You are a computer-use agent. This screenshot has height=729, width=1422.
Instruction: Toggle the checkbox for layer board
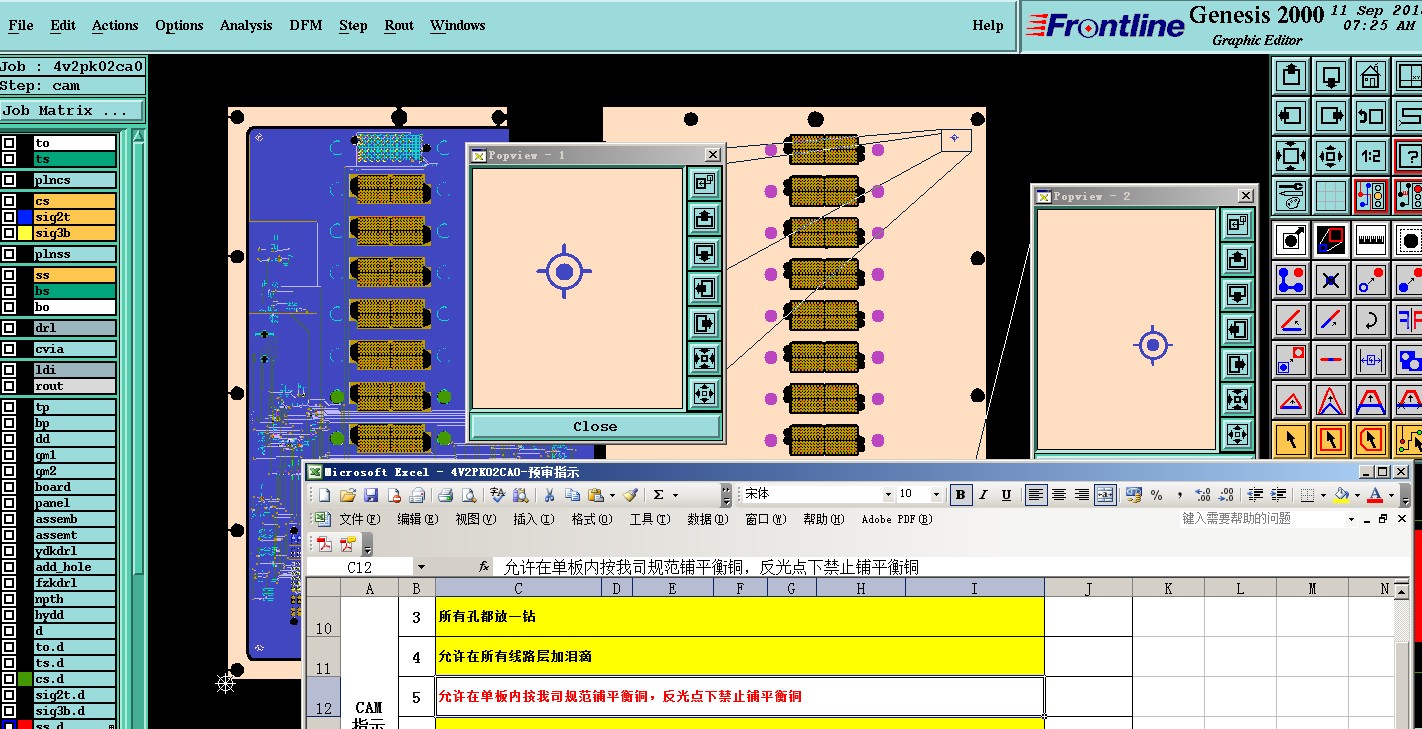[x=9, y=487]
